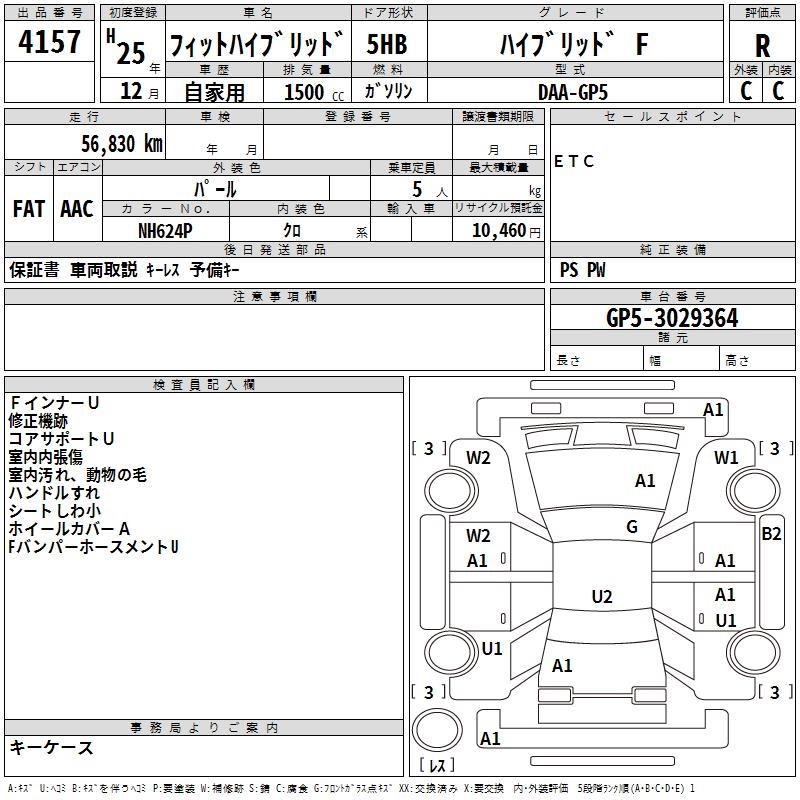Click the FAT shift type cell
This screenshot has height=800, width=800.
pos(29,209)
